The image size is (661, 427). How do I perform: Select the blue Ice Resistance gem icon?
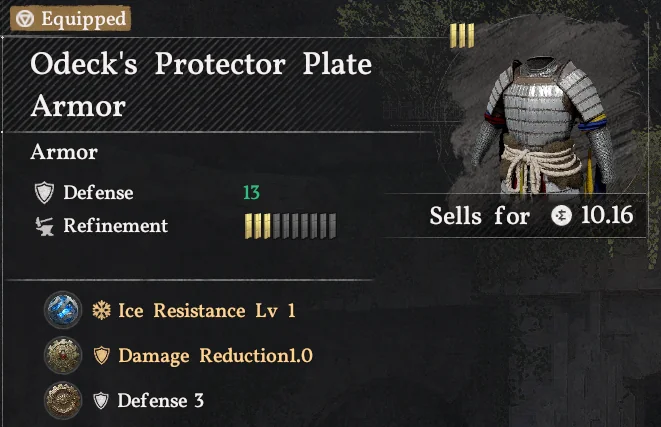(x=62, y=310)
